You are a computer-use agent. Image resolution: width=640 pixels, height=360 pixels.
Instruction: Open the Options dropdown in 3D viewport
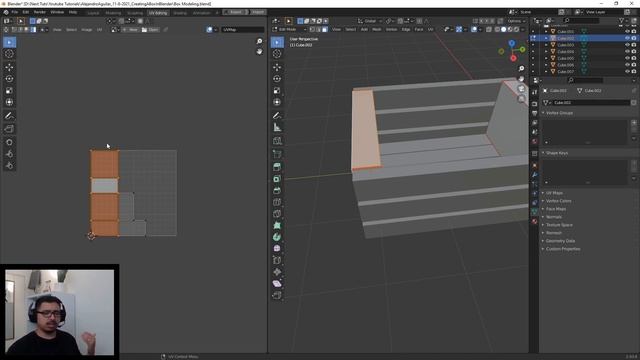point(516,21)
